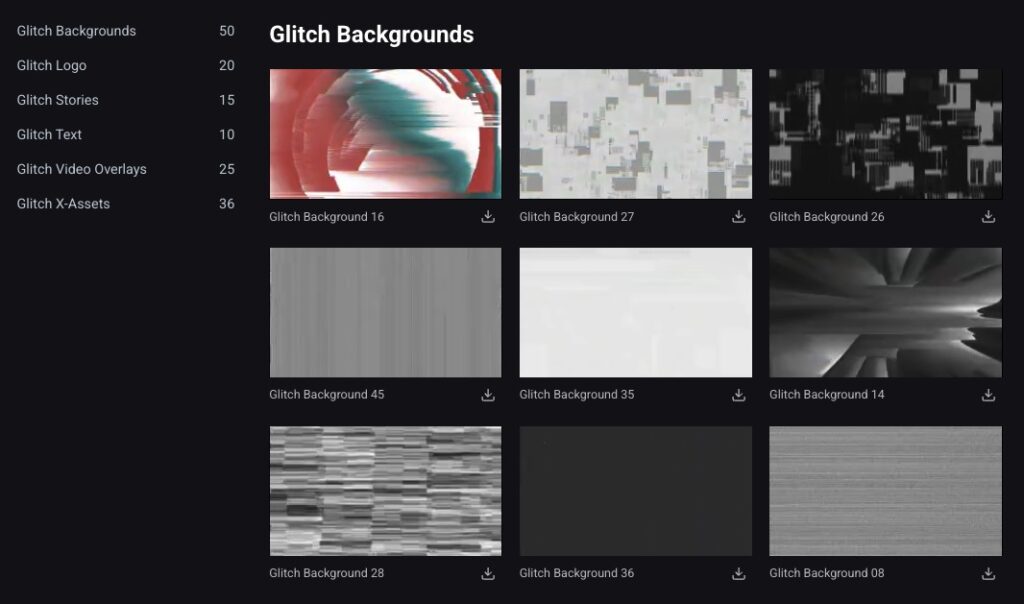Preview the red and teal Glitch Background 16 thumbnail
1024x604 pixels.
(385, 134)
